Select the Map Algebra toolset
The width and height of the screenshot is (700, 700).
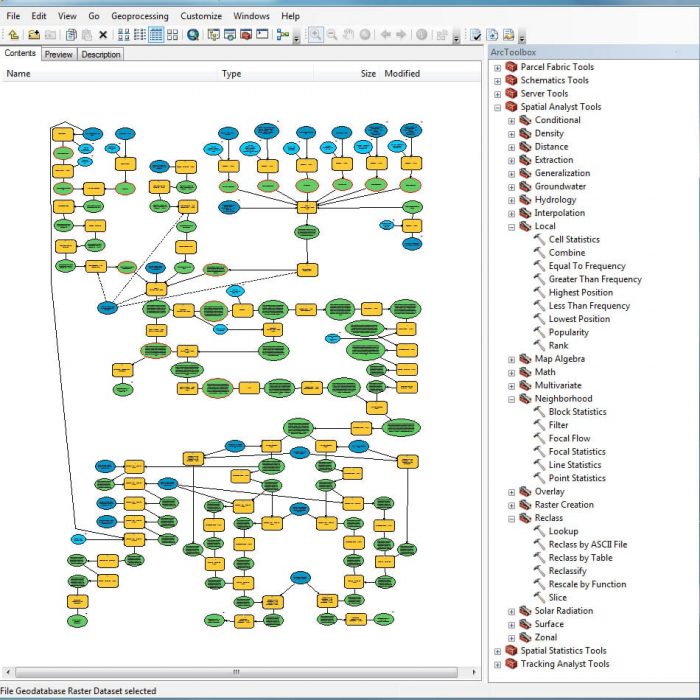tap(559, 359)
